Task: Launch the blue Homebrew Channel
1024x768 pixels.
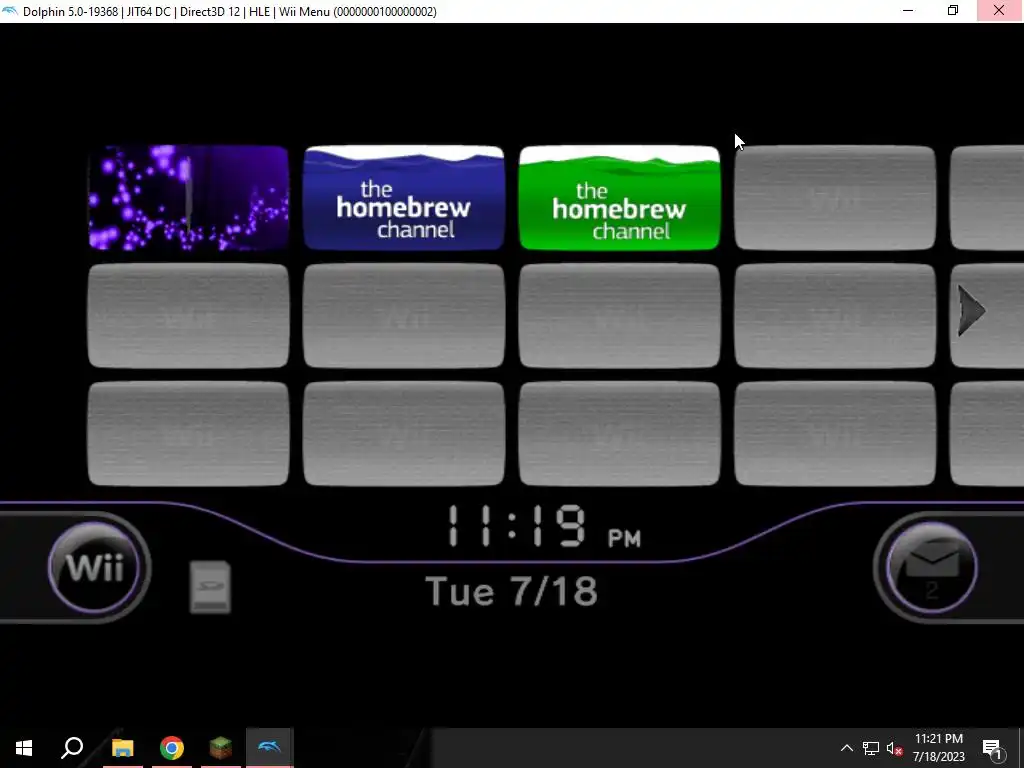Action: pyautogui.click(x=404, y=198)
